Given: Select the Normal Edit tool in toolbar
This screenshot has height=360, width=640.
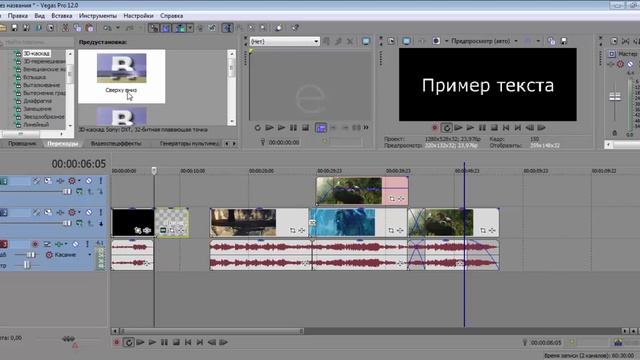Looking at the screenshot, I should click(x=227, y=28).
